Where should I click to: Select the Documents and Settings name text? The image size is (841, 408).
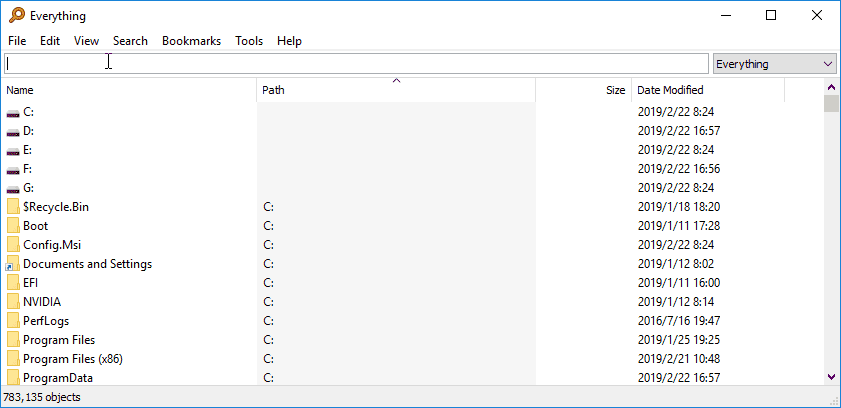coord(87,264)
